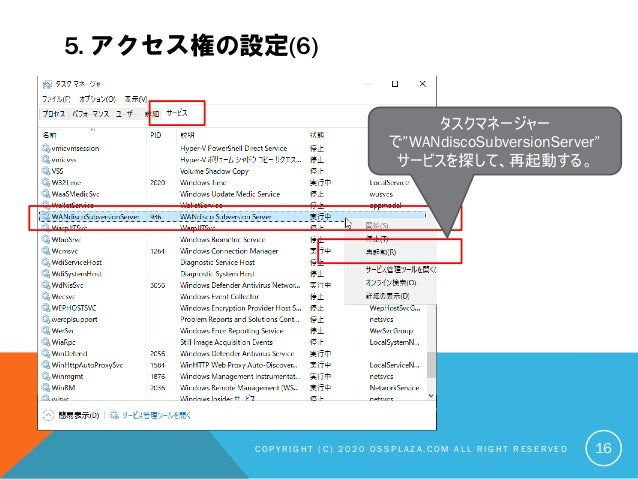Screen dimensions: 638x479
Task: Click description "Windows Event Collector"
Action: (220, 296)
